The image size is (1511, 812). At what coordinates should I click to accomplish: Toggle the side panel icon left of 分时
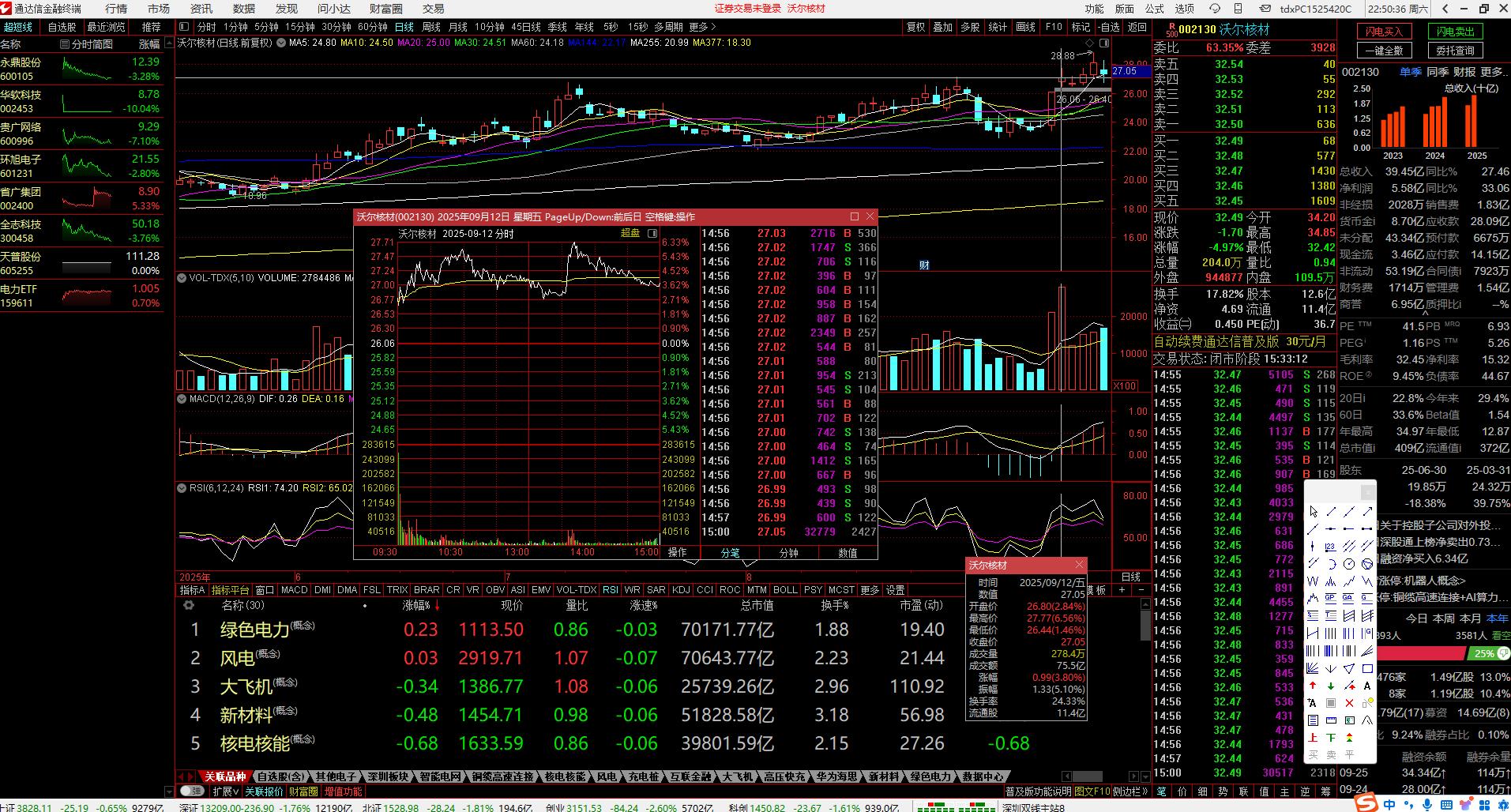pyautogui.click(x=183, y=27)
